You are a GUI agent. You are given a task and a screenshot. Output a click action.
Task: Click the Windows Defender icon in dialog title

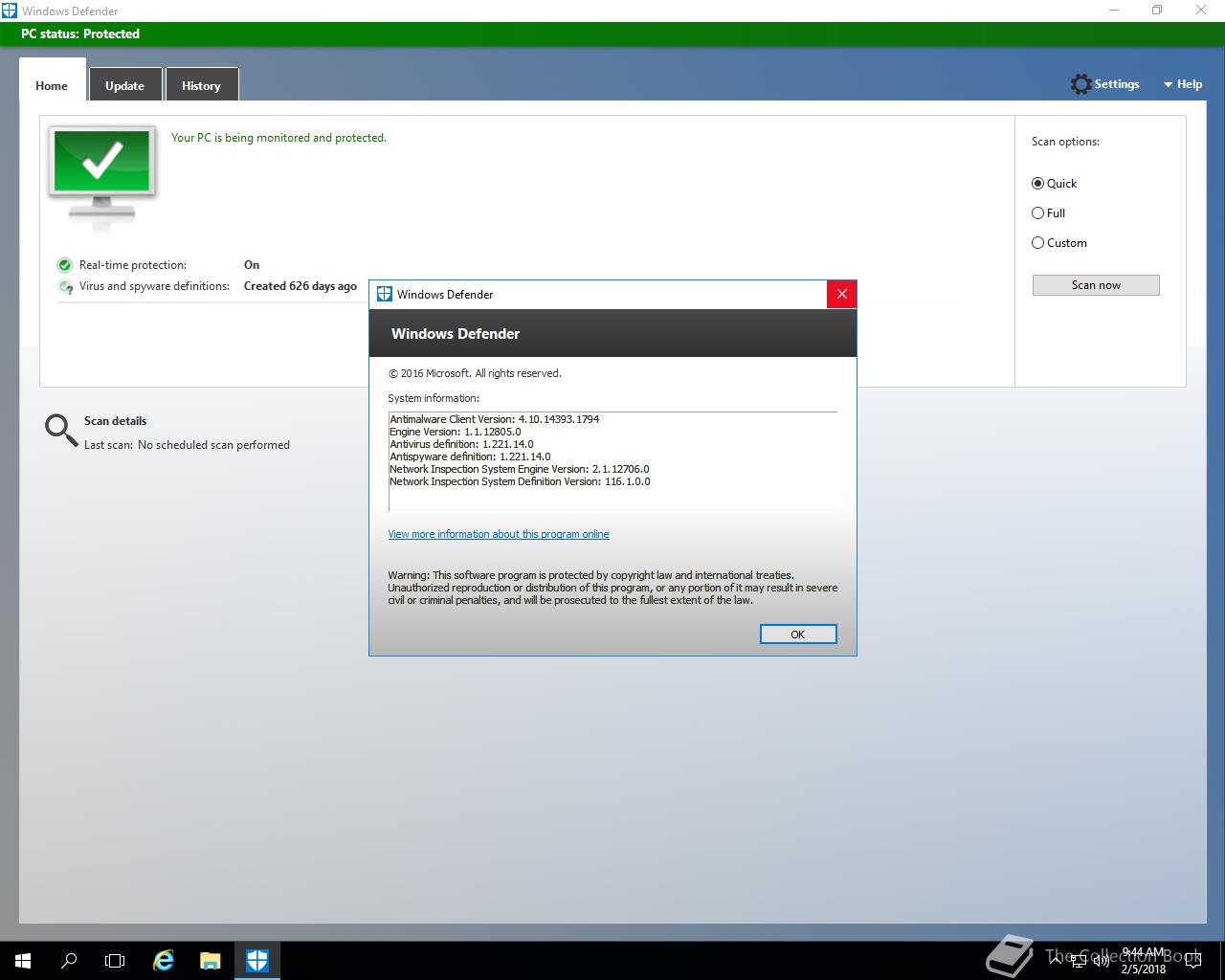pyautogui.click(x=385, y=294)
